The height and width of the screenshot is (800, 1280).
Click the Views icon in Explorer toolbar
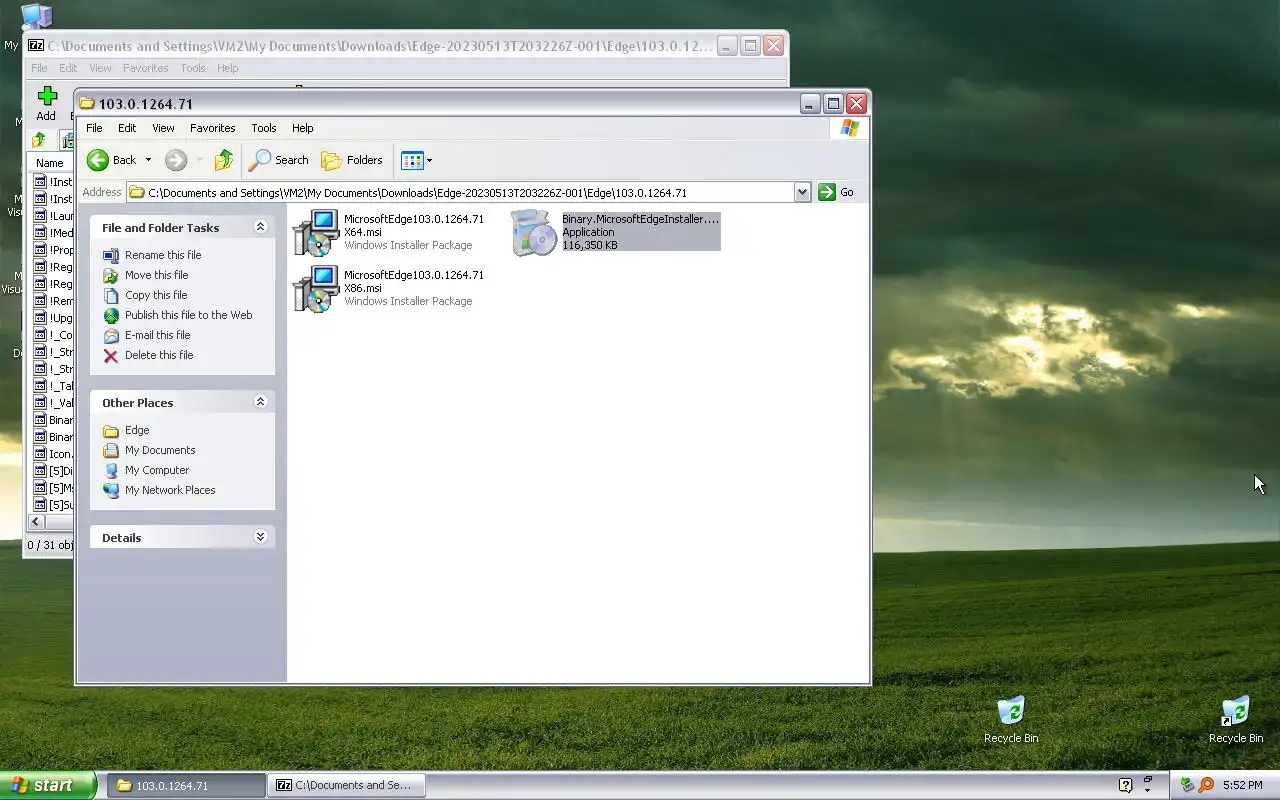tap(411, 160)
